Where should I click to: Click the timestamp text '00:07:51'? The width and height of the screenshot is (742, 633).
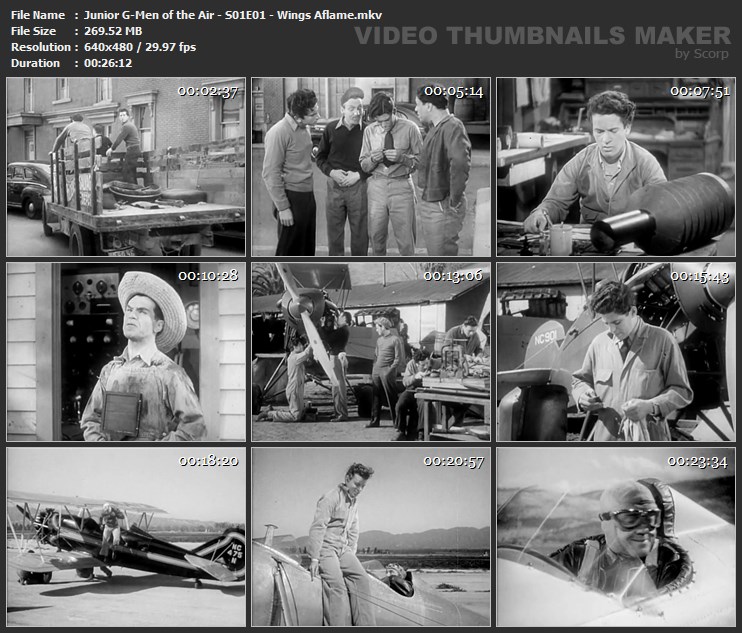pyautogui.click(x=700, y=91)
